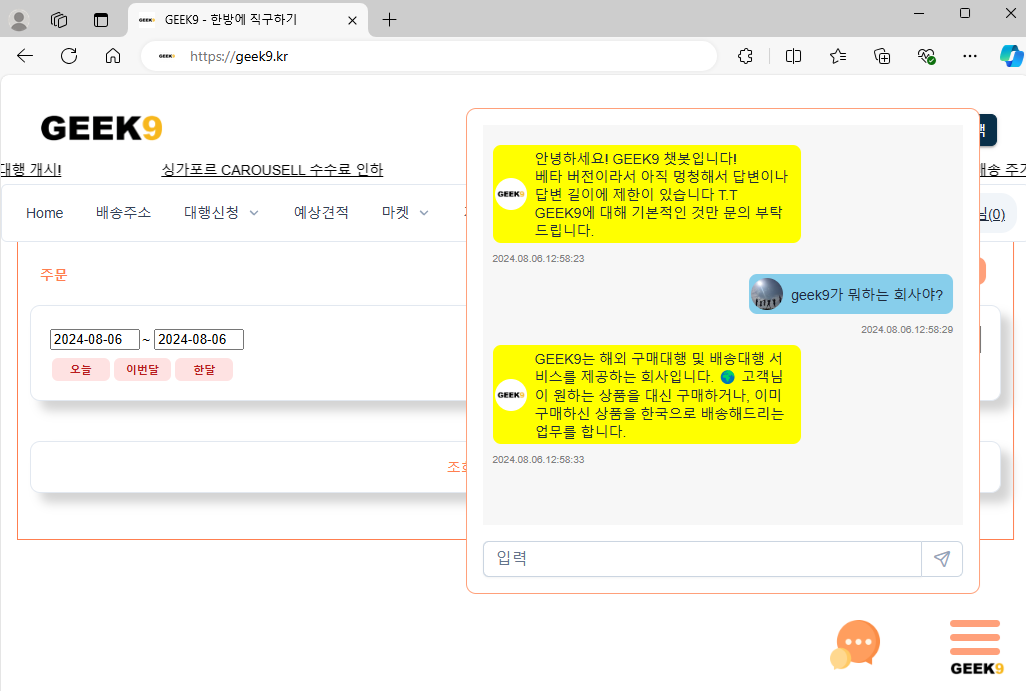The width and height of the screenshot is (1026, 691).
Task: Select the 오늘 date filter button
Action: 81,370
